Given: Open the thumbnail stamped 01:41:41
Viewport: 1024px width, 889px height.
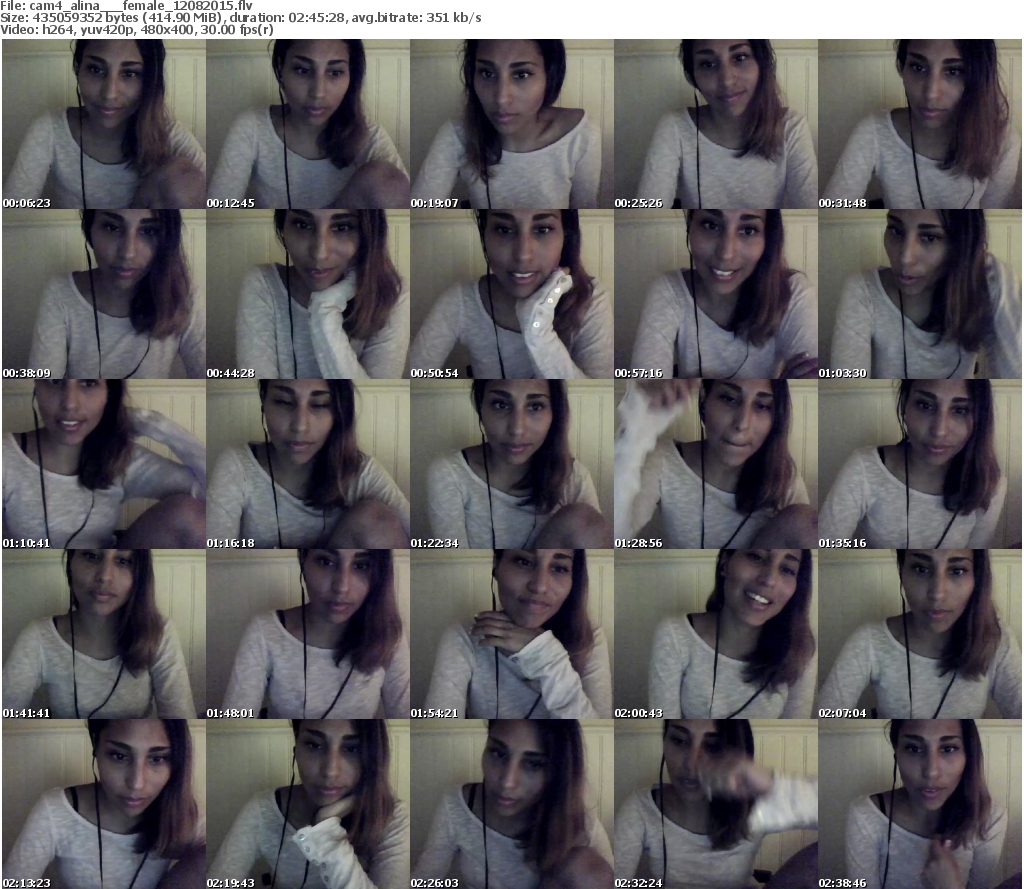Looking at the screenshot, I should click(104, 634).
